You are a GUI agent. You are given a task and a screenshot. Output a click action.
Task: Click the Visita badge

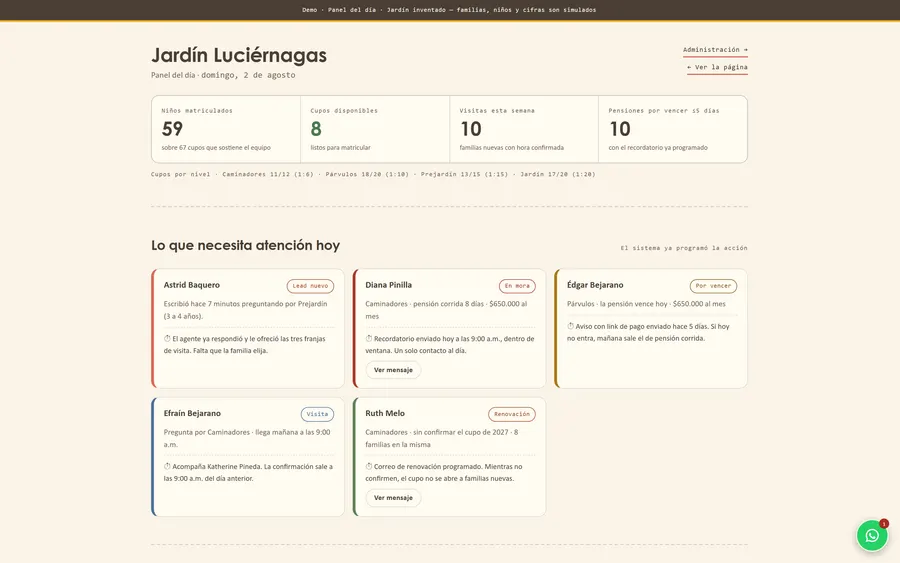tap(317, 414)
